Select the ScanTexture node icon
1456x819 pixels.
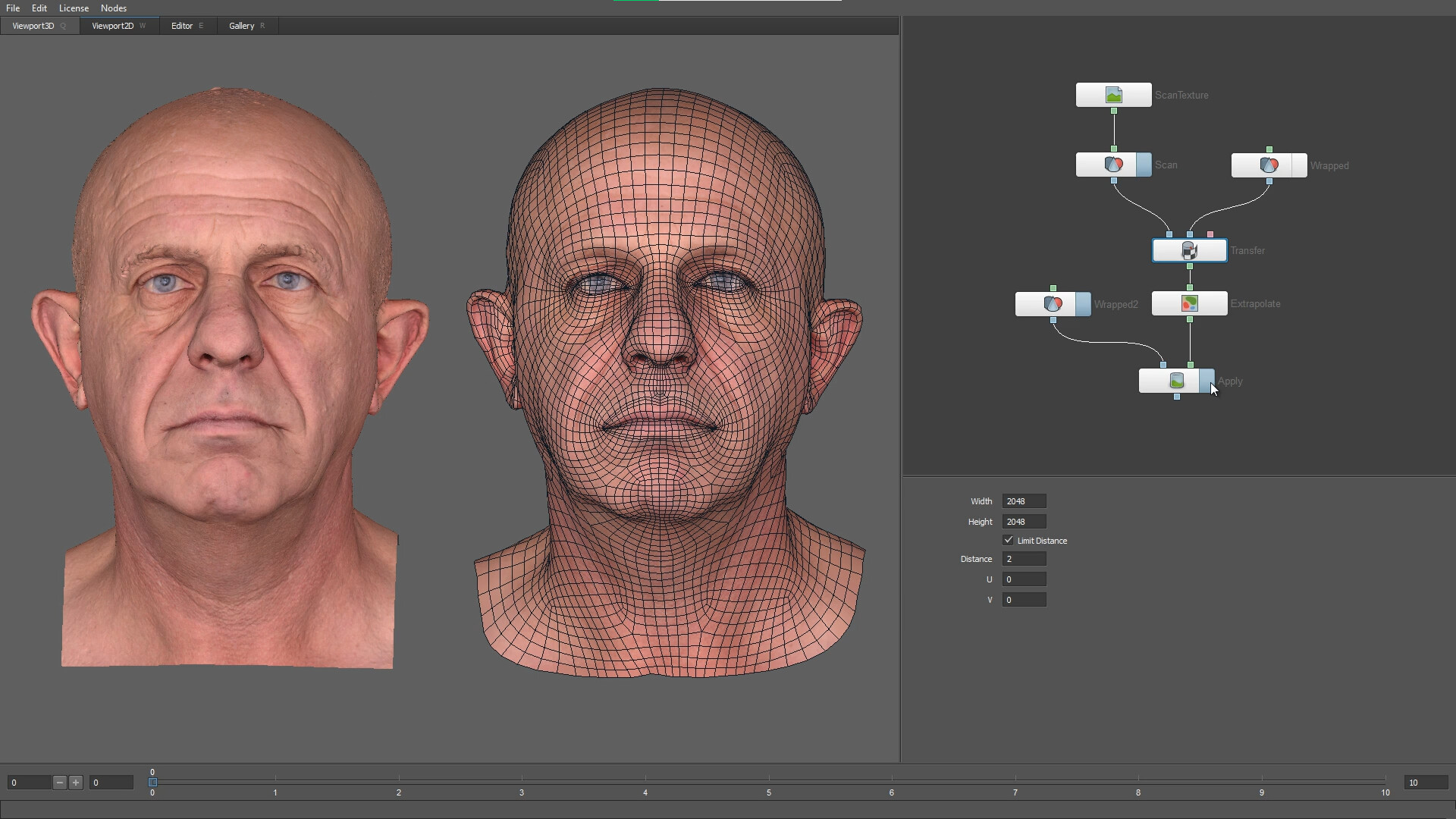coord(1112,95)
